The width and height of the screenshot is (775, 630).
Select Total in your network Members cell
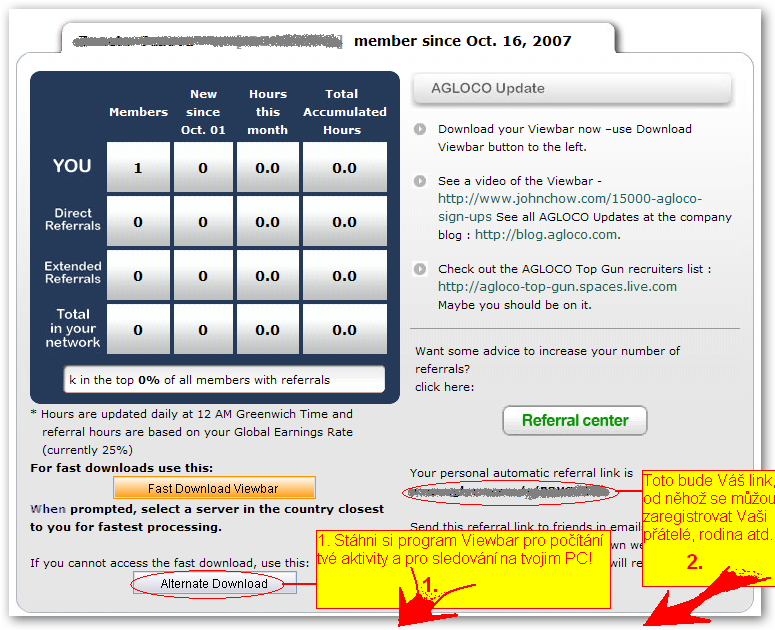[138, 329]
